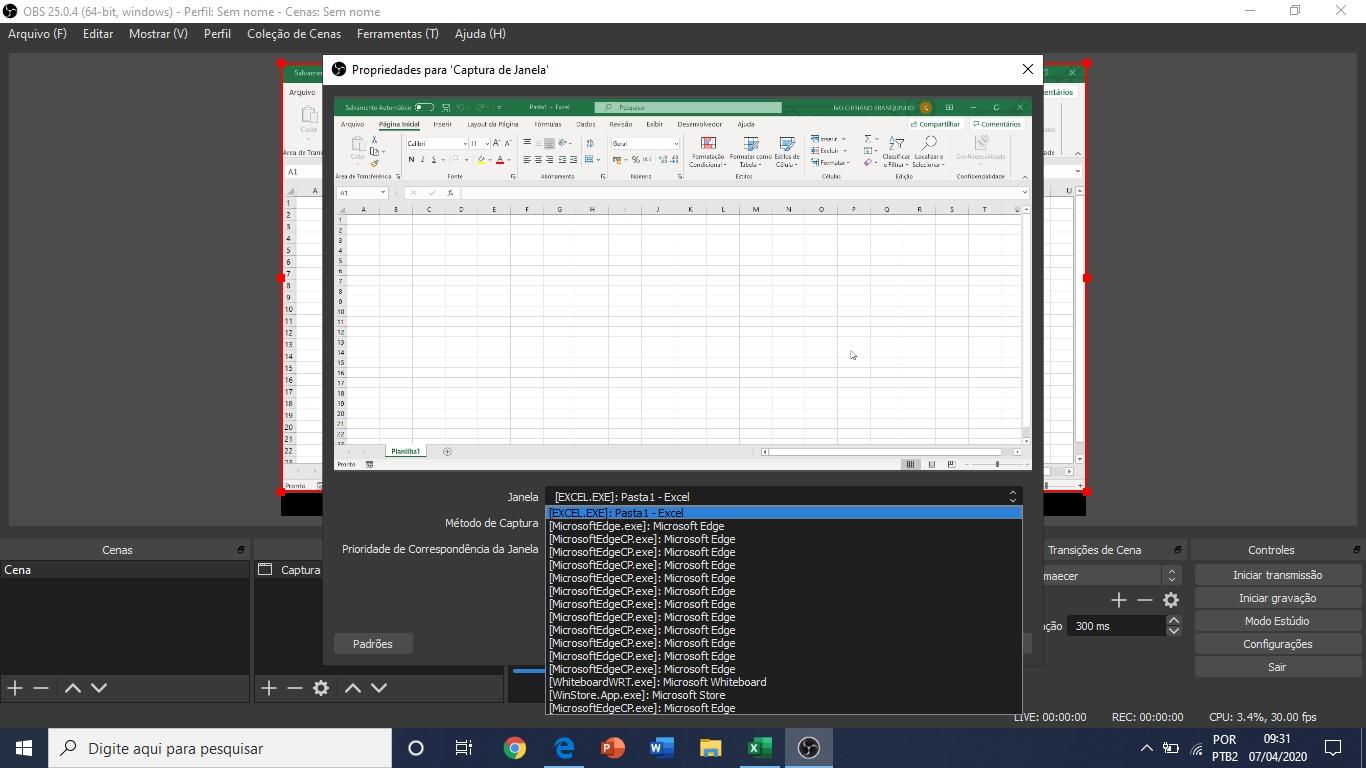Choose '[WinStore.App.exe]: Microsoft Store' window

(x=783, y=695)
